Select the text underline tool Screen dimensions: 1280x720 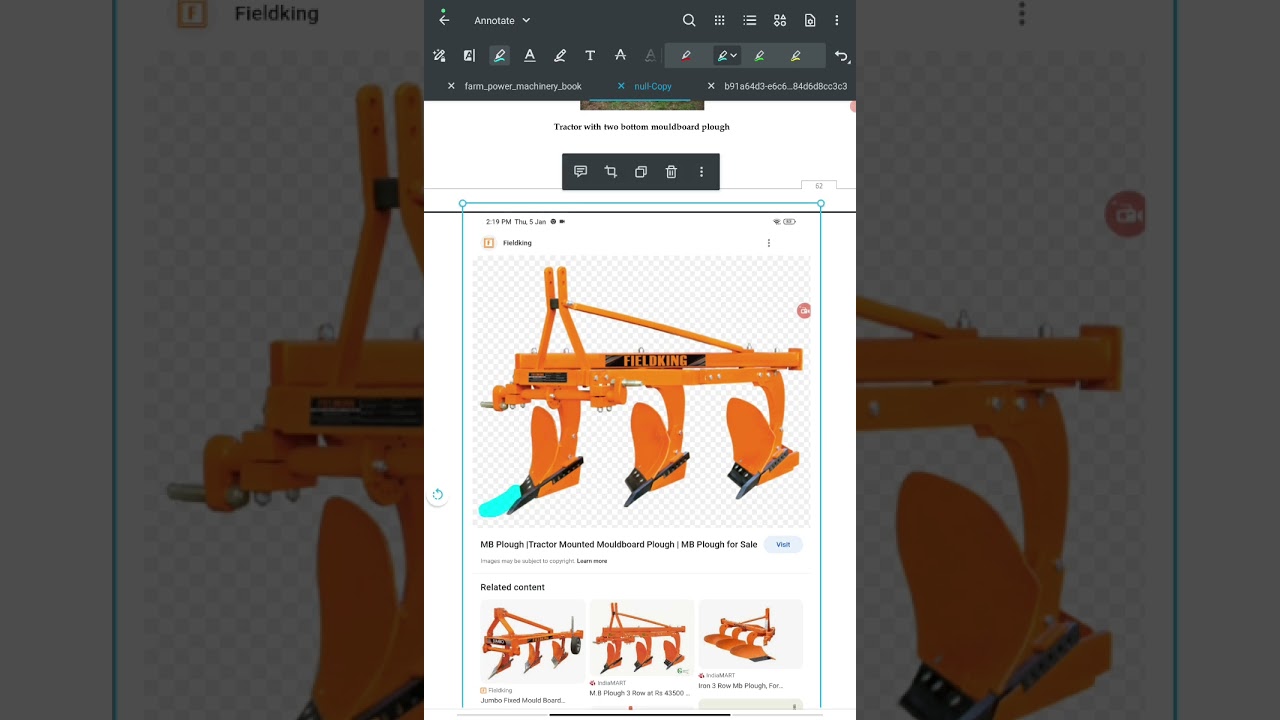[529, 56]
